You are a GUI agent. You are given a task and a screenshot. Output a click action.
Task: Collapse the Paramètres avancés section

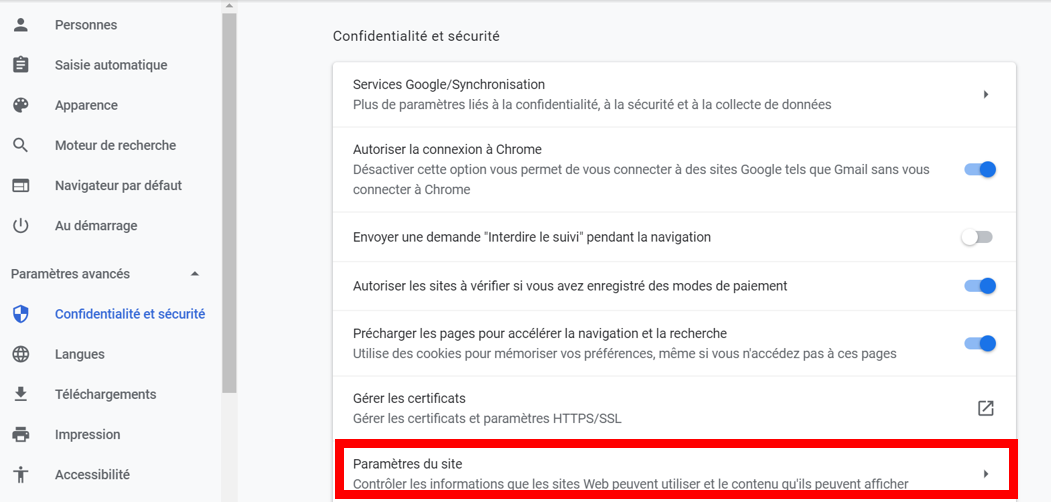coord(195,274)
